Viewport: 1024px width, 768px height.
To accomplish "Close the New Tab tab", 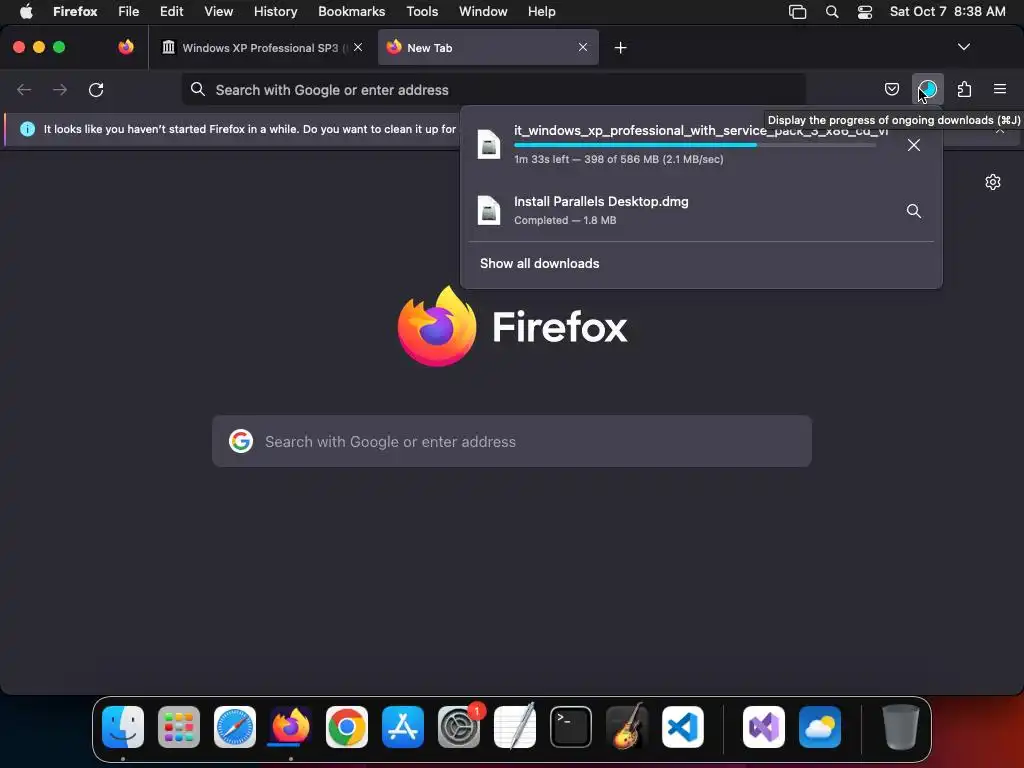I will tap(583, 47).
